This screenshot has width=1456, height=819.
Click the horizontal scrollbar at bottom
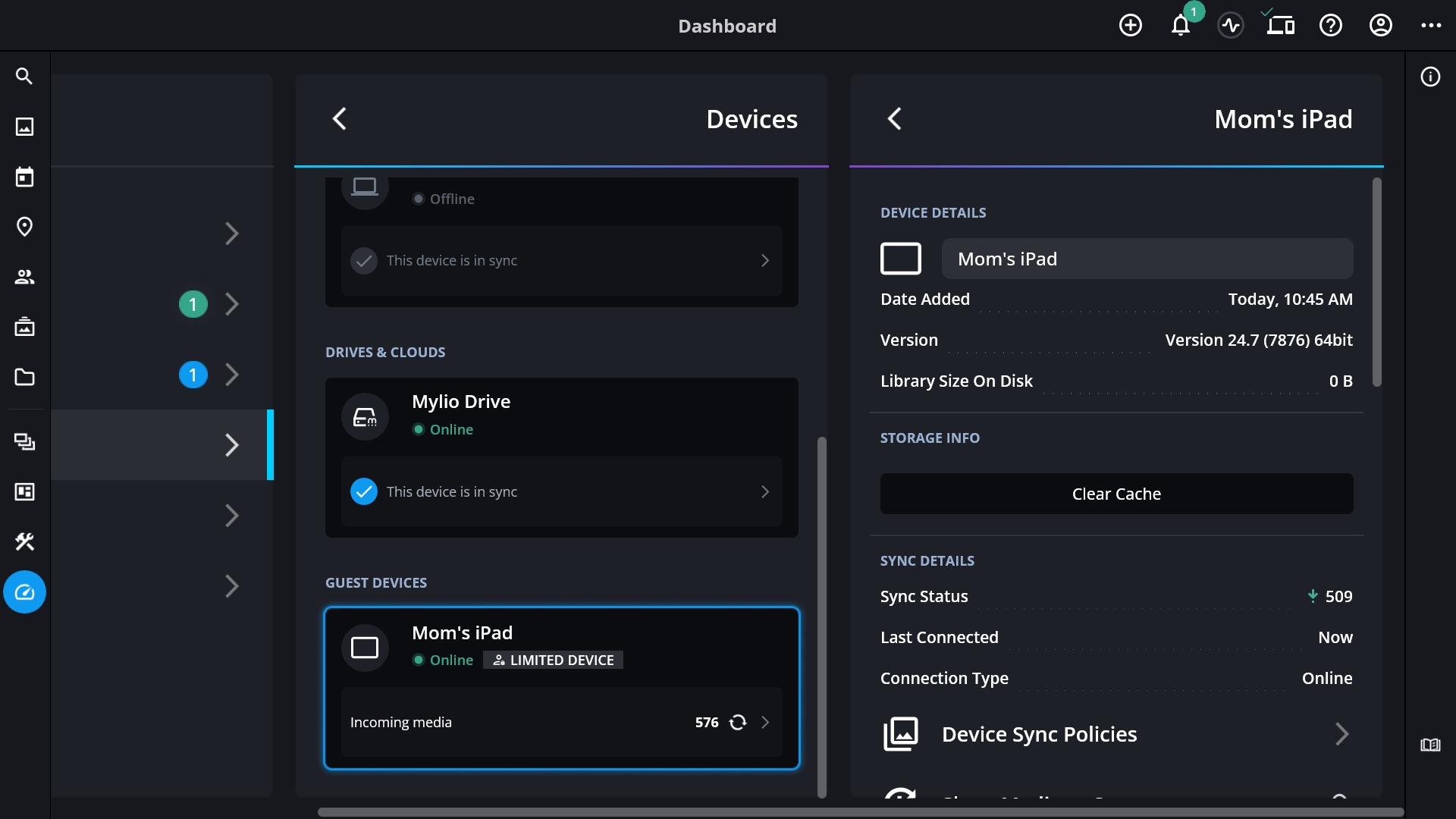point(860,811)
